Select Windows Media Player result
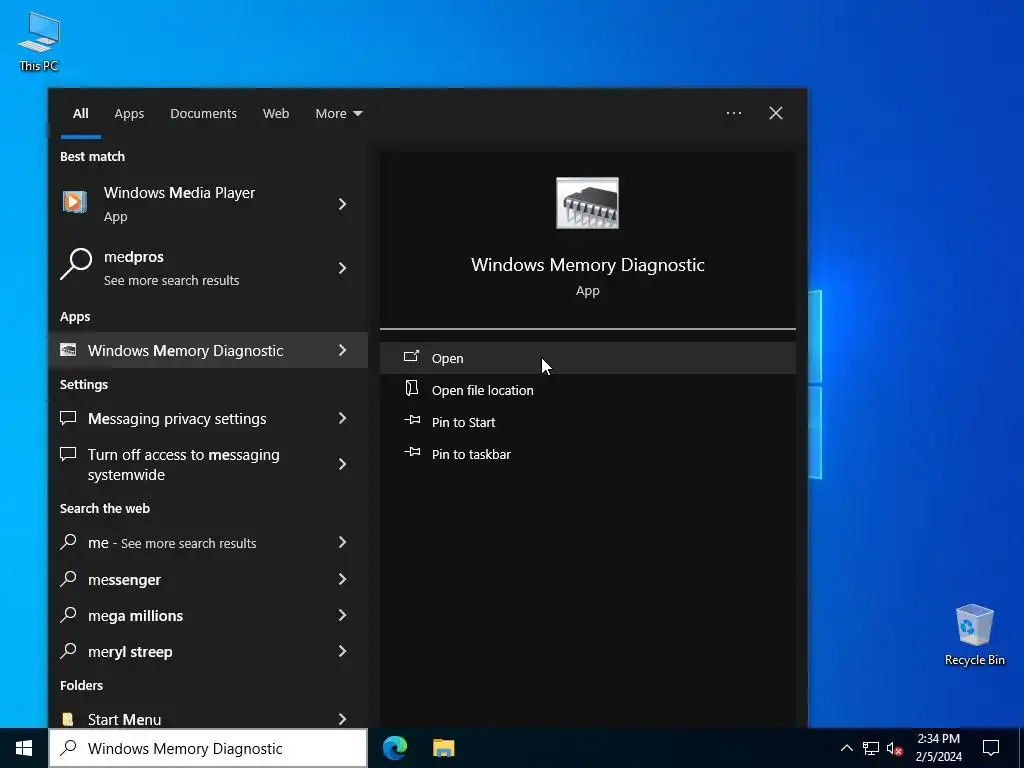The height and width of the screenshot is (768, 1024). [208, 204]
